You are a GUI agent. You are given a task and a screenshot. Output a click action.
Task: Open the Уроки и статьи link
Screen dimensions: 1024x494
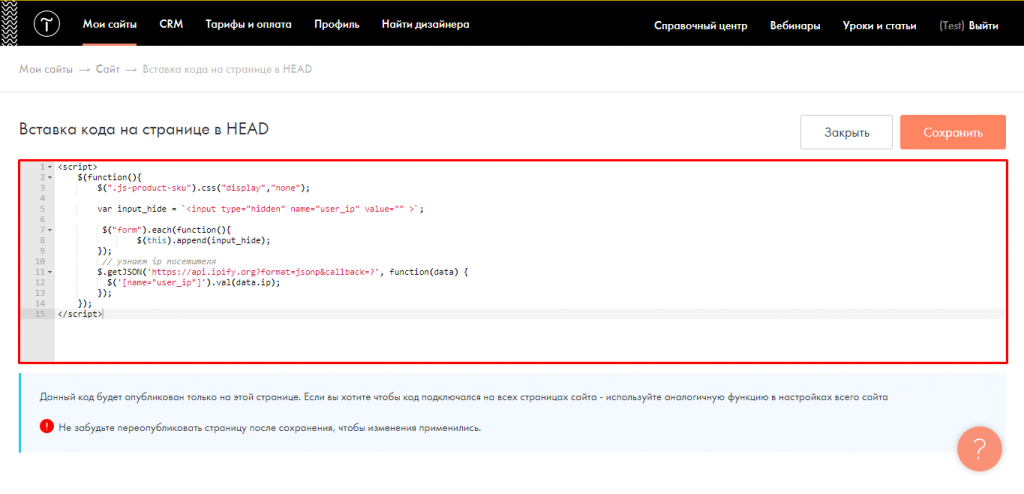pos(879,26)
